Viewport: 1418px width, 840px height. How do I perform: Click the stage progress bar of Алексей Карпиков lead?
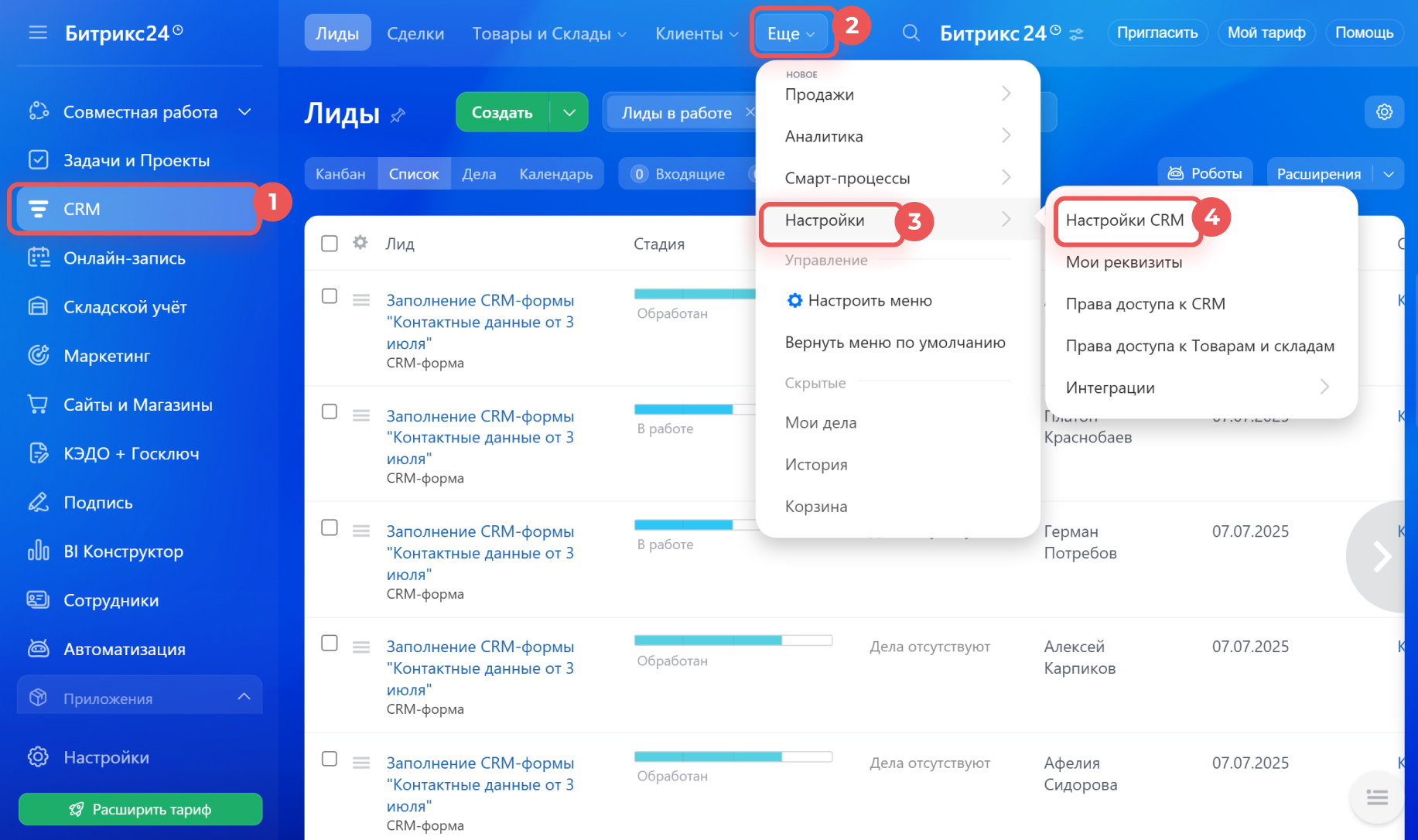pos(733,640)
